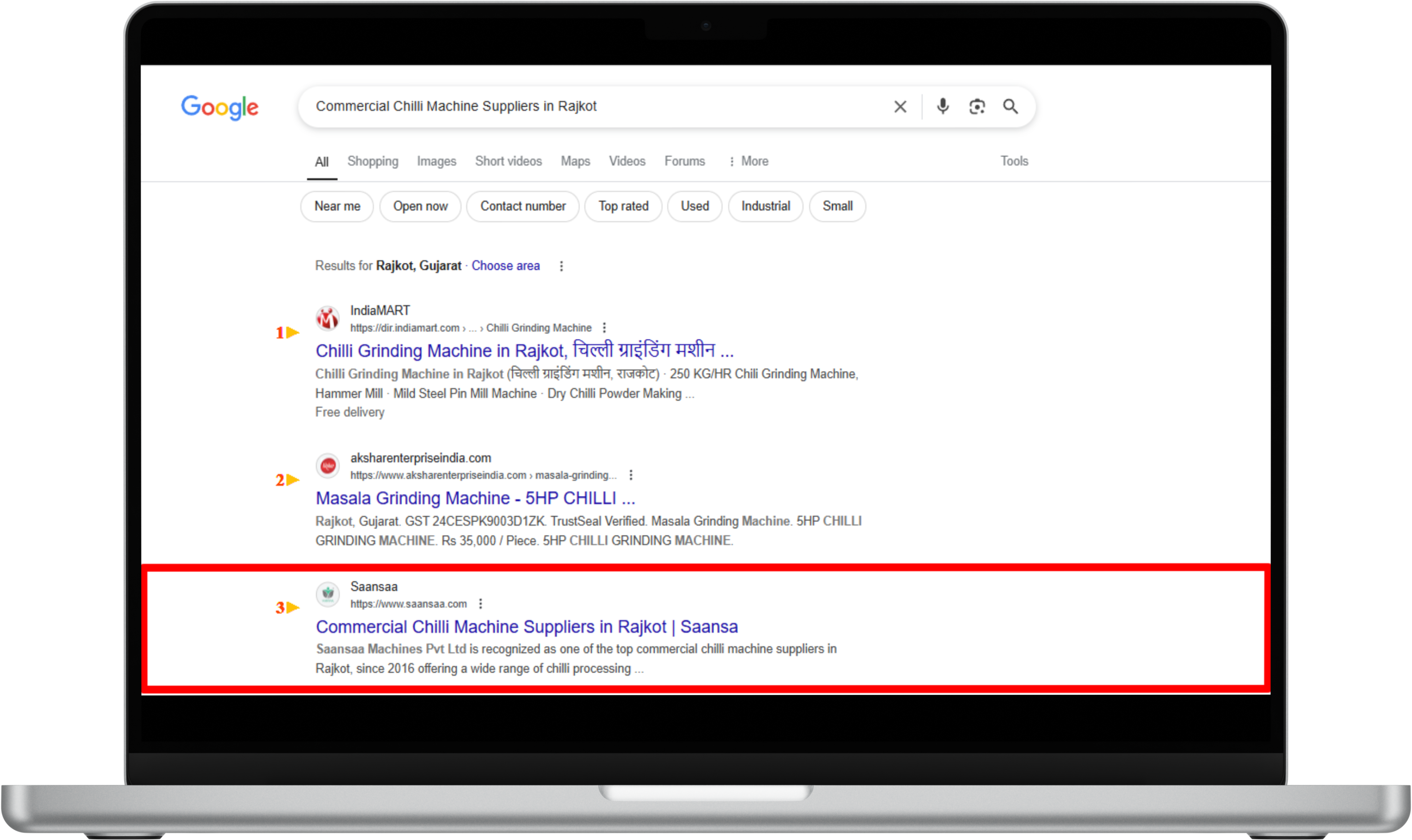1412x840 pixels.
Task: Apply the Small filter chip
Action: pyautogui.click(x=837, y=206)
